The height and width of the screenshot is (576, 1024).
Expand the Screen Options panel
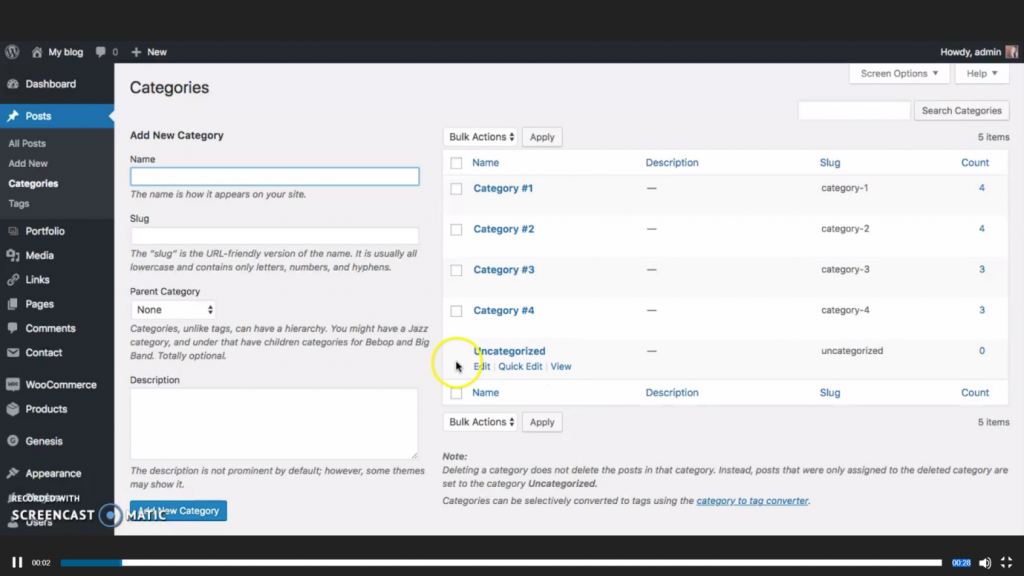(899, 73)
